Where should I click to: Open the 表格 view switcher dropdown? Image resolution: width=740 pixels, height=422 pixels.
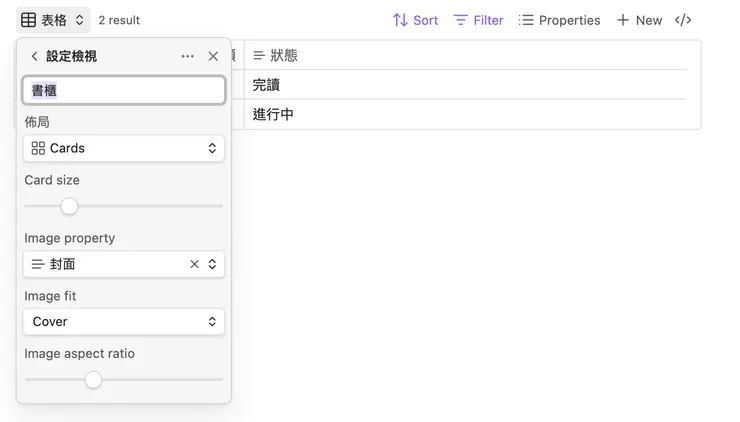(79, 20)
